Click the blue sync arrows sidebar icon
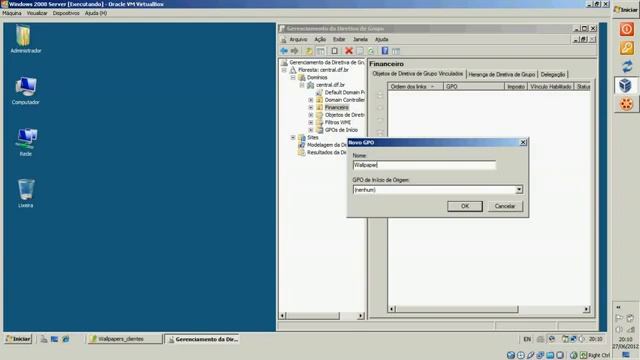640x360 pixels. coord(627,67)
